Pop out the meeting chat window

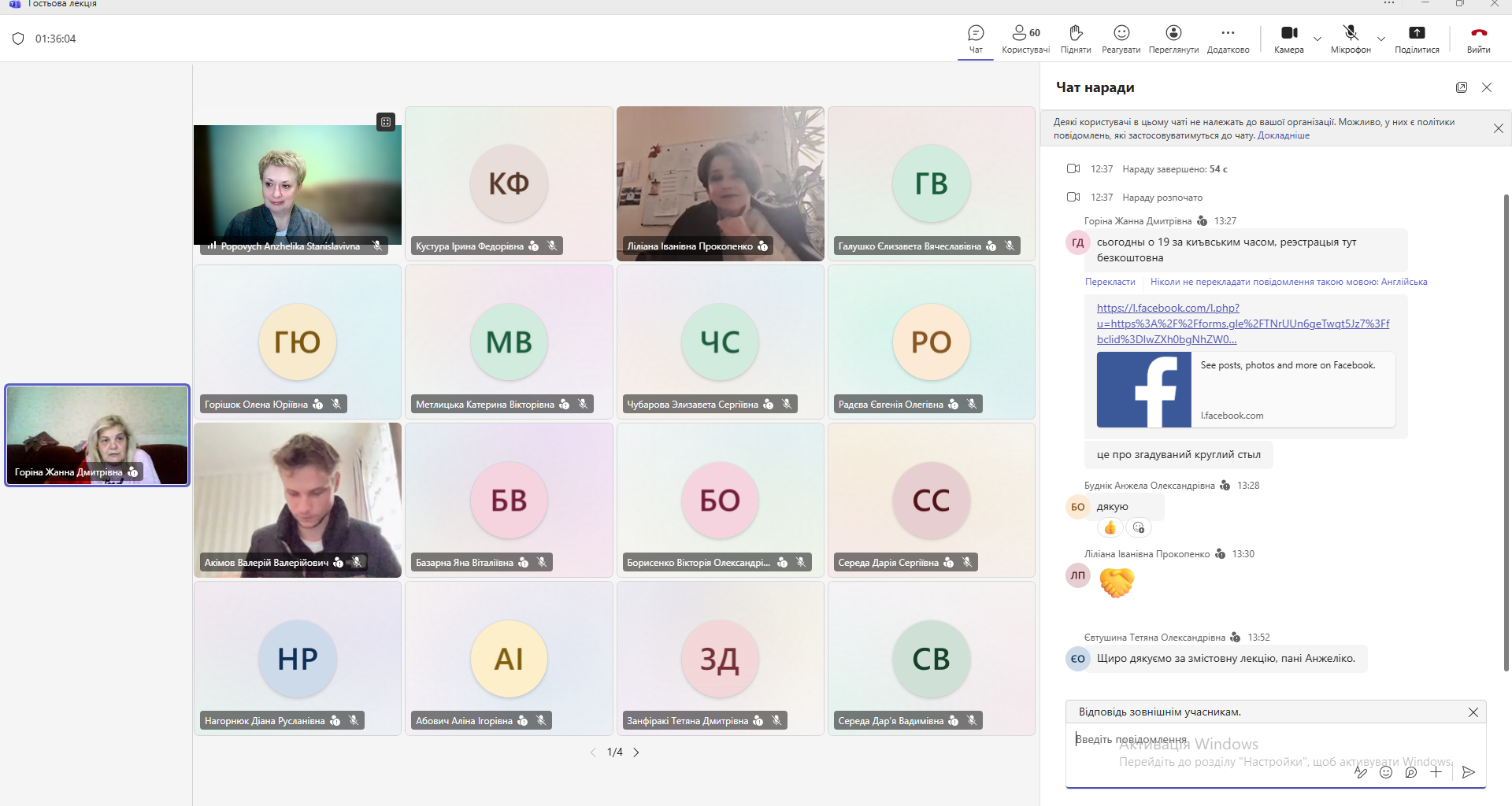(1462, 87)
